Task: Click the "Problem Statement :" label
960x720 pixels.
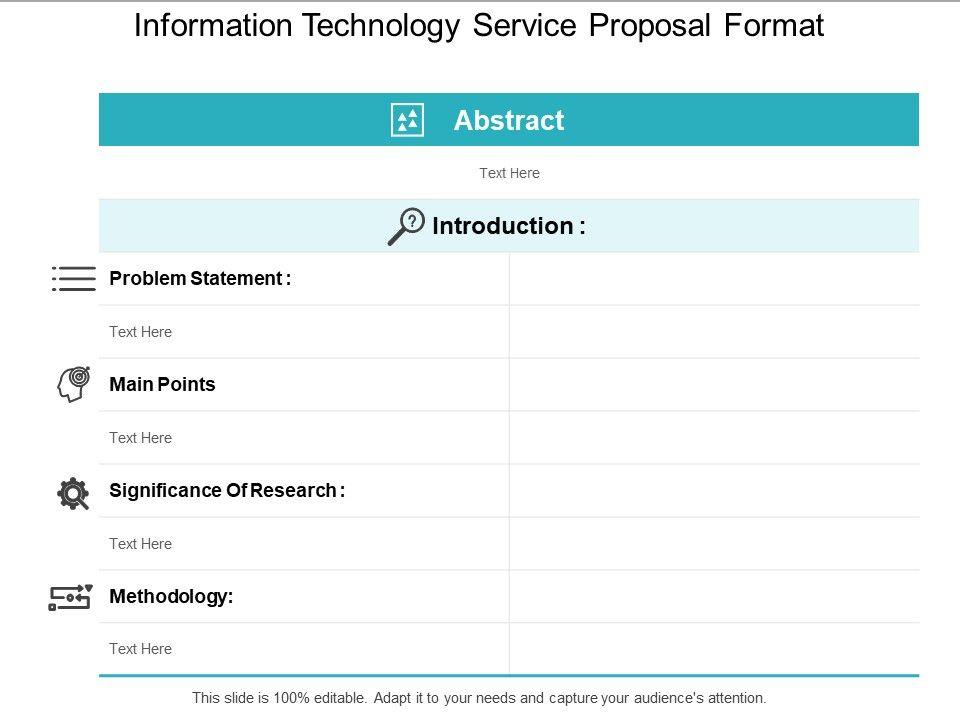Action: click(x=200, y=279)
